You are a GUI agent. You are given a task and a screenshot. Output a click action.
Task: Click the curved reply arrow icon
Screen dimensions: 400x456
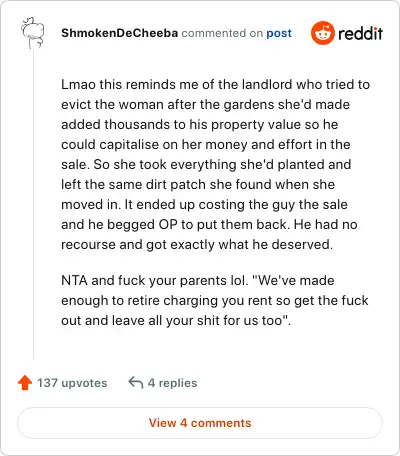tap(136, 382)
